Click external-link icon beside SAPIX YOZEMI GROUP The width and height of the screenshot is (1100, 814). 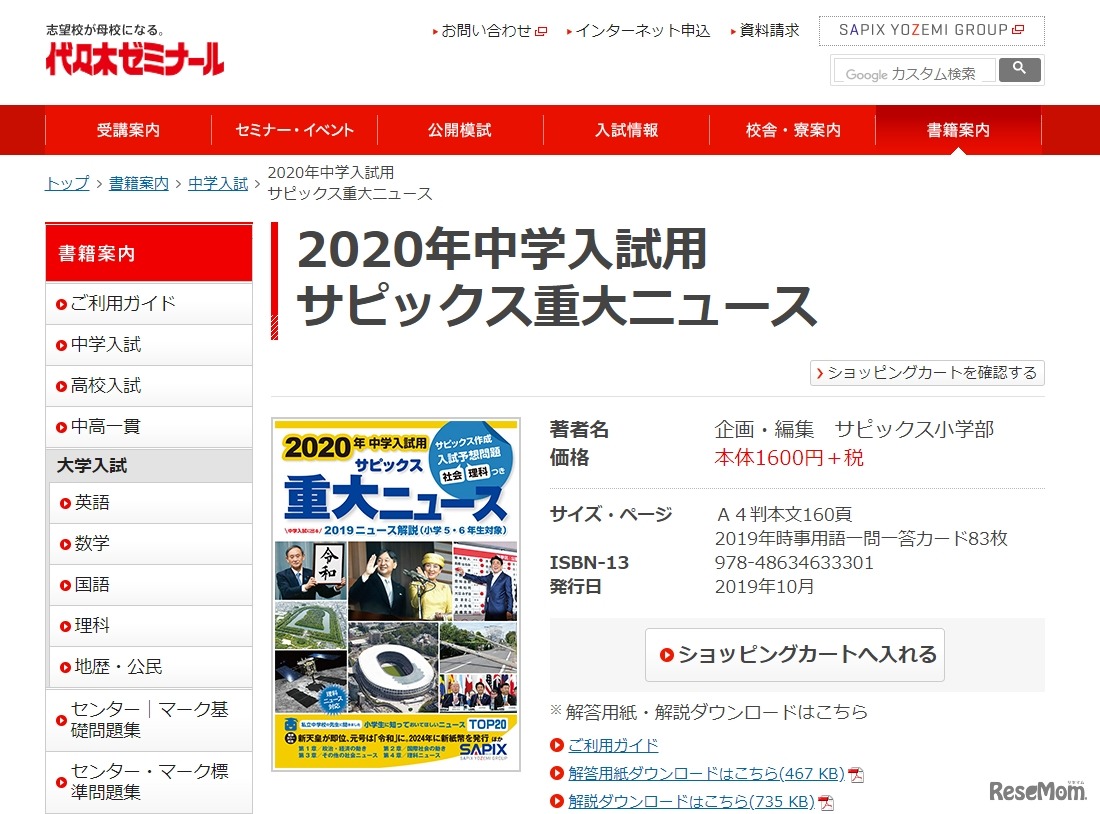[1018, 30]
